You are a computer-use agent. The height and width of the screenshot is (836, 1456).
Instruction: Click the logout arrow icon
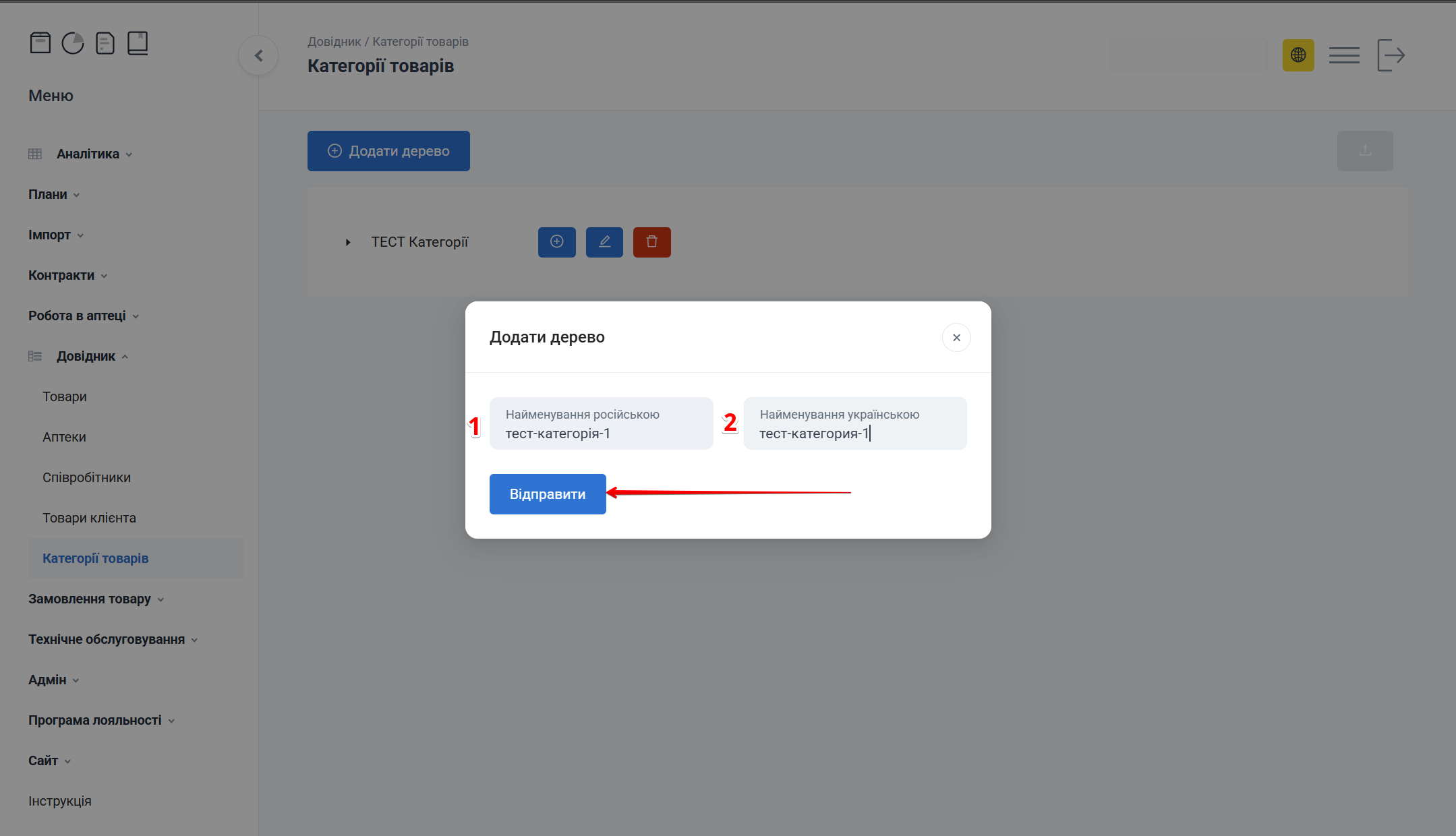point(1391,55)
